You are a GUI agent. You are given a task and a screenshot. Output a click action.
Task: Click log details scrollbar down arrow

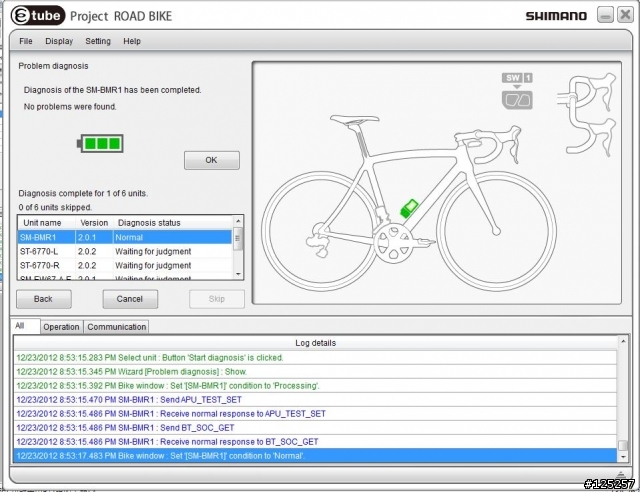[x=623, y=457]
